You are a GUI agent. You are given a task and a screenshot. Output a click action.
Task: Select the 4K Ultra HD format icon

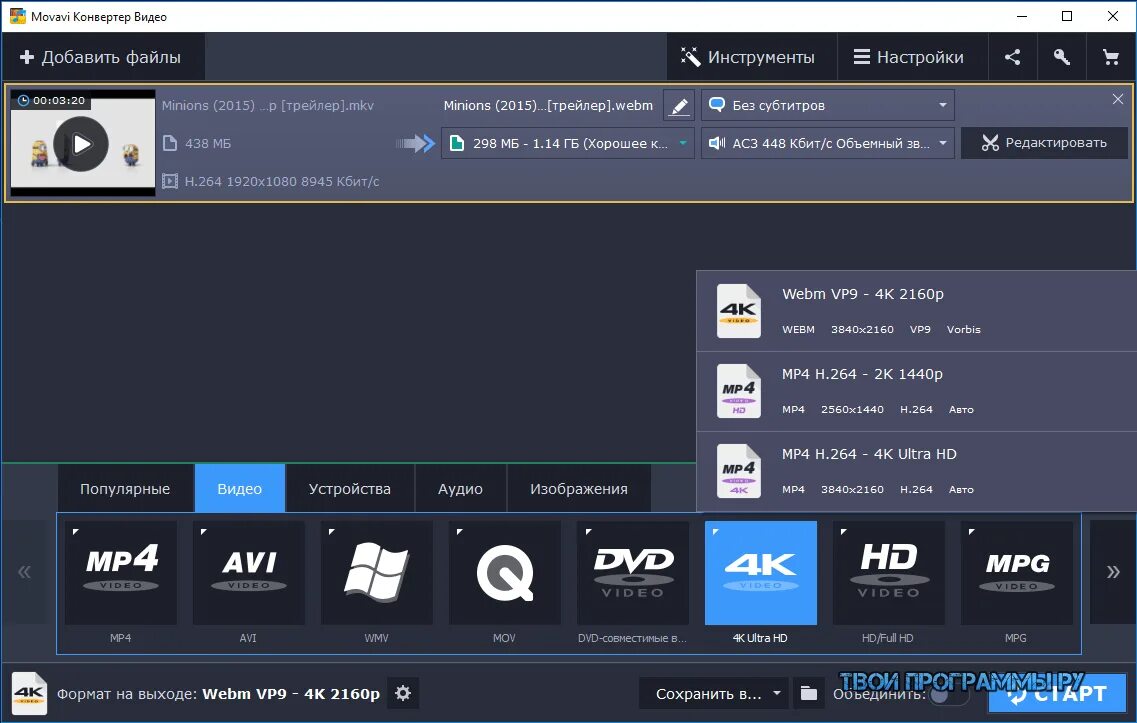[761, 573]
